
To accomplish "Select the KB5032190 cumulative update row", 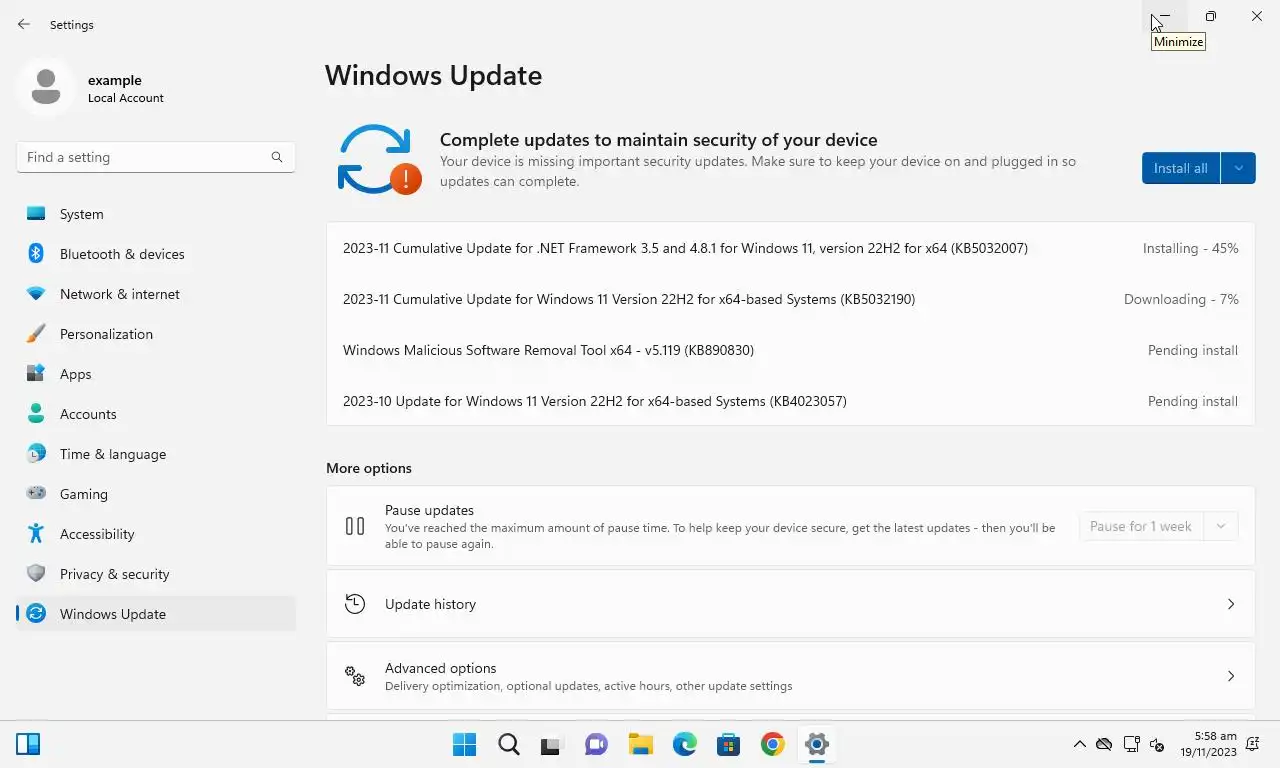I will [790, 299].
